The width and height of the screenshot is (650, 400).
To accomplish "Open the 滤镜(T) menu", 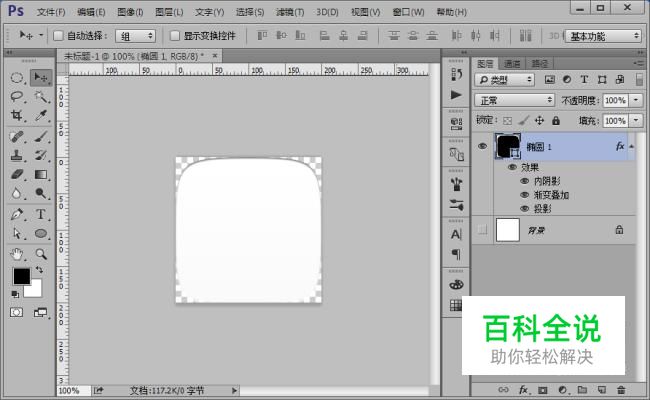I will [x=290, y=12].
